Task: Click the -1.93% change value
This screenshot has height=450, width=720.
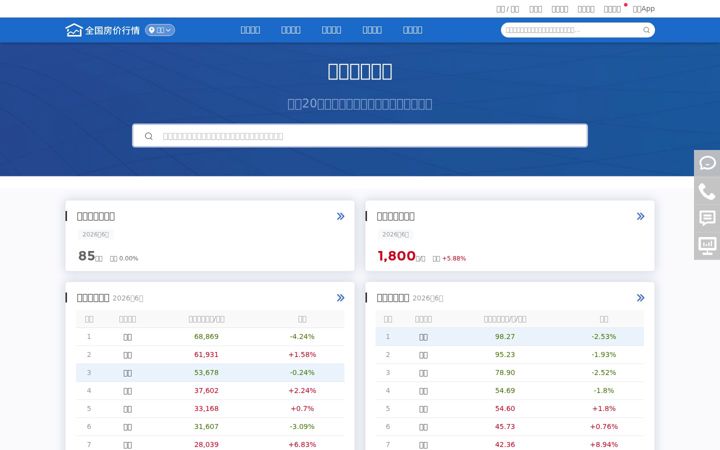Action: pos(604,354)
